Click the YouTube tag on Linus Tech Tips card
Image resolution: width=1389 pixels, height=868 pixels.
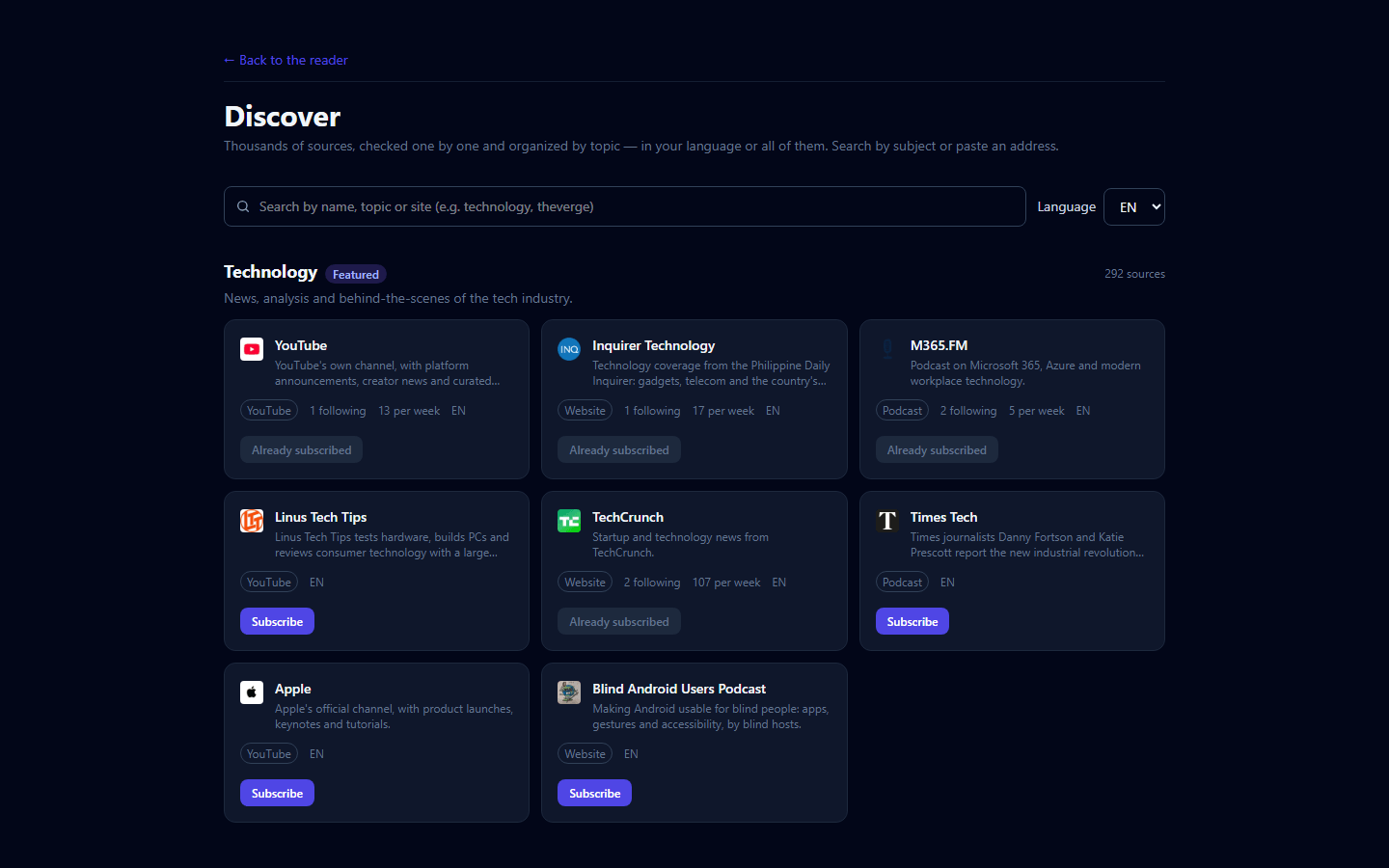click(269, 583)
